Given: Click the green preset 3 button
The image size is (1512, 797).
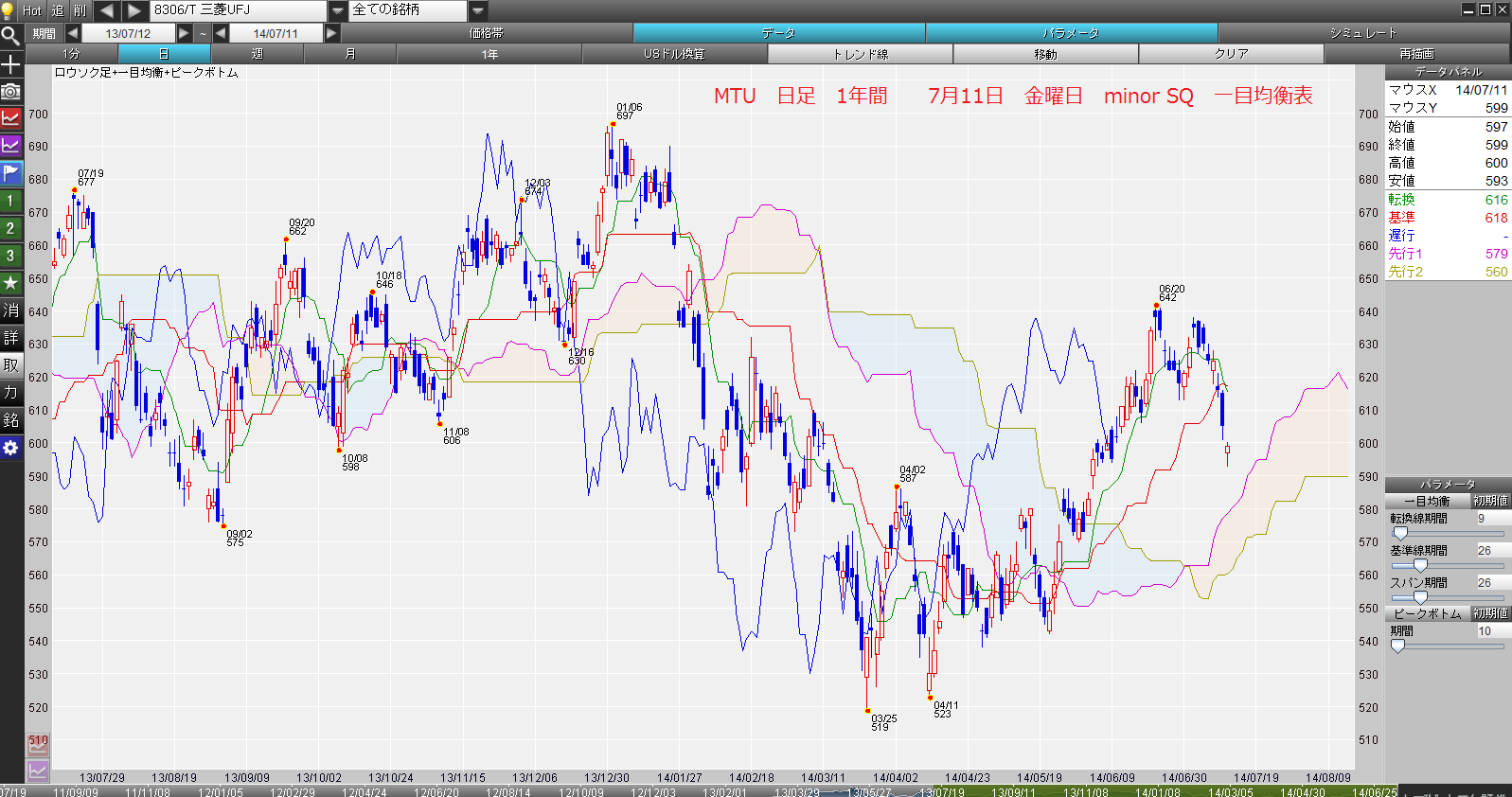Looking at the screenshot, I should [x=10, y=256].
